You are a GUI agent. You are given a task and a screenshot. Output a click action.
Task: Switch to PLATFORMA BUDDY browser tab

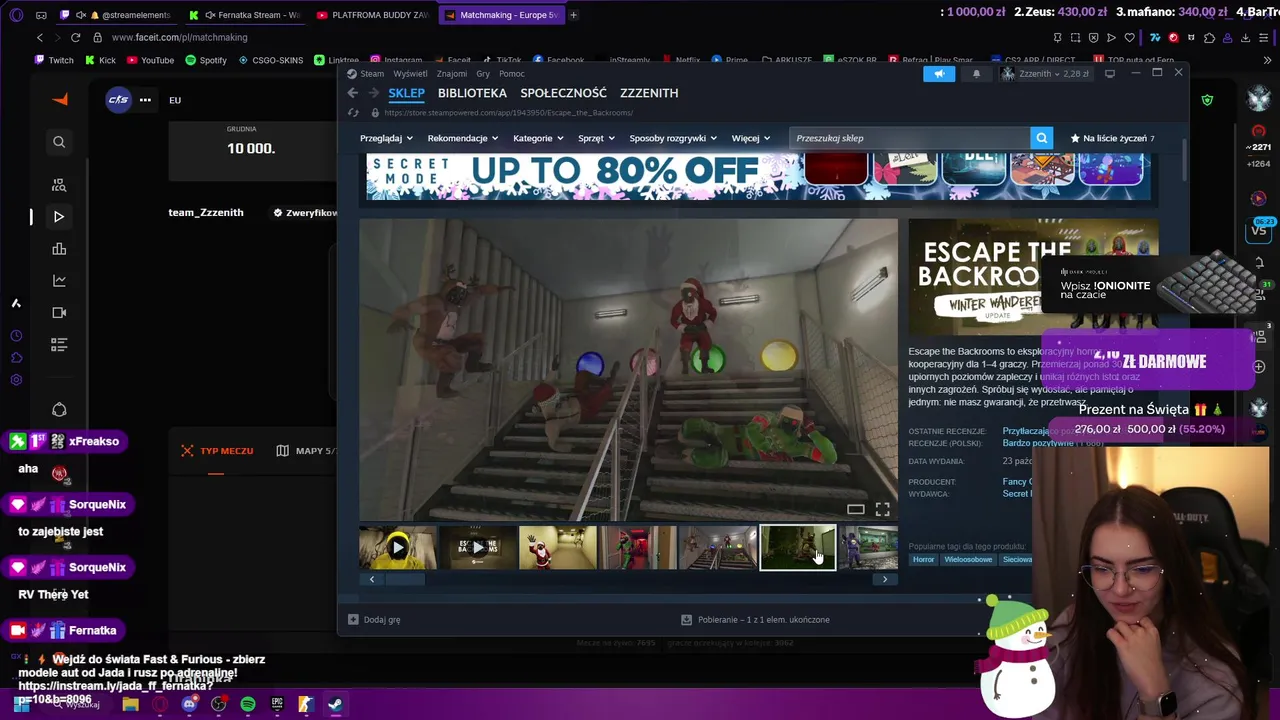371,15
